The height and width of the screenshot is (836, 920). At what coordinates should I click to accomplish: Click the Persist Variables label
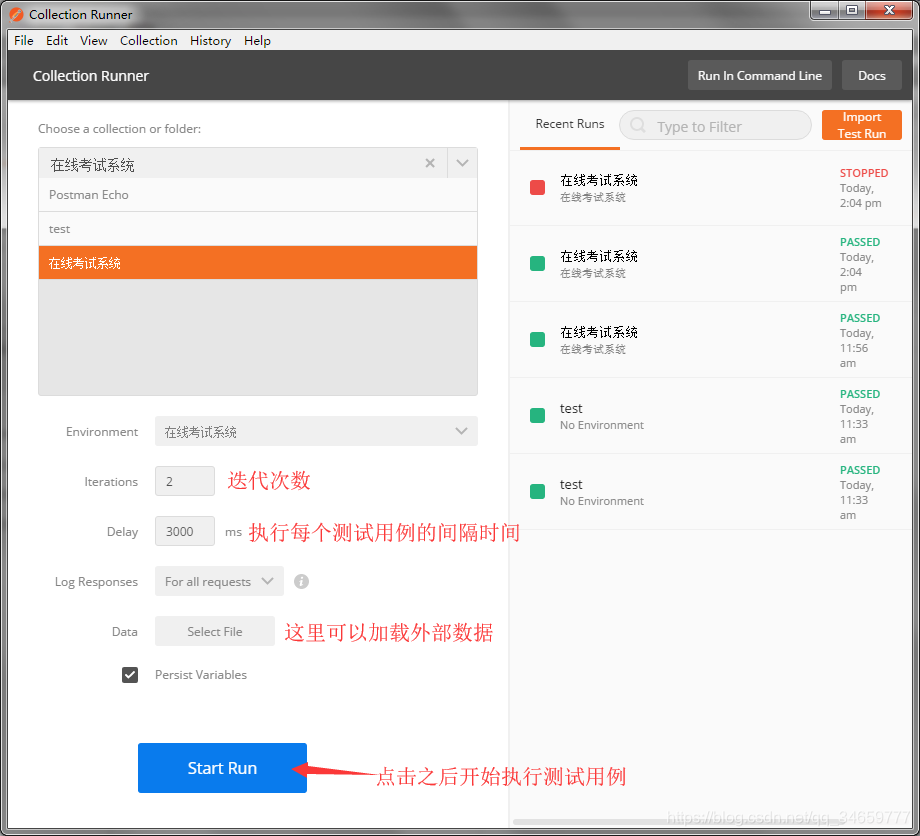point(201,675)
